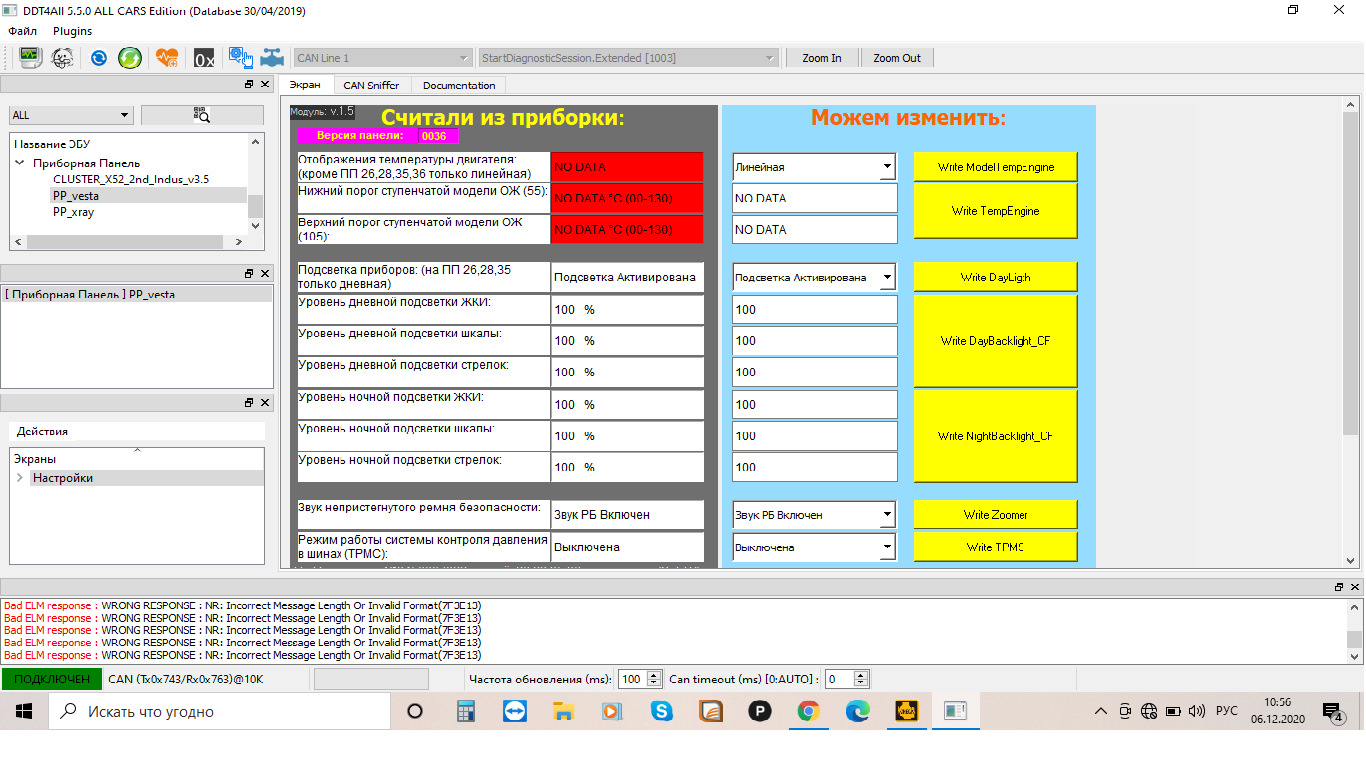Viewport: 1366px width, 768px height.
Task: Click the Cortana circle taskbar icon
Action: tap(415, 711)
